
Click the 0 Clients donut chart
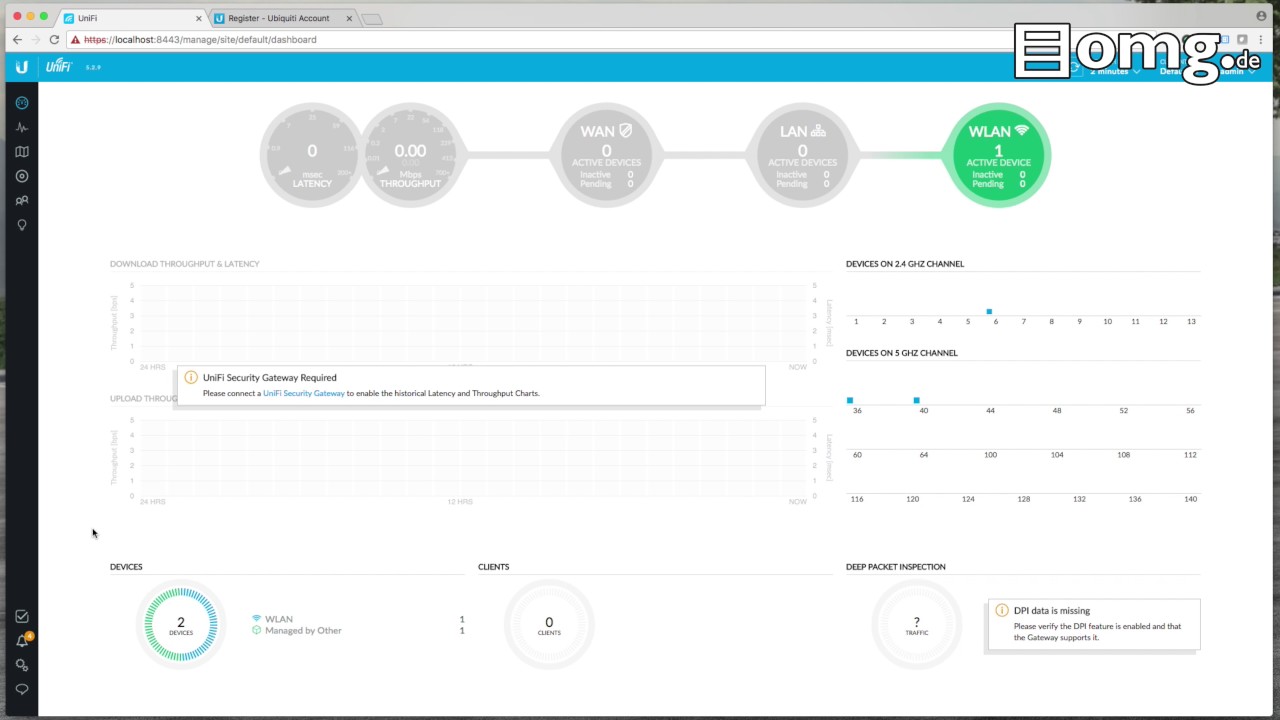549,624
